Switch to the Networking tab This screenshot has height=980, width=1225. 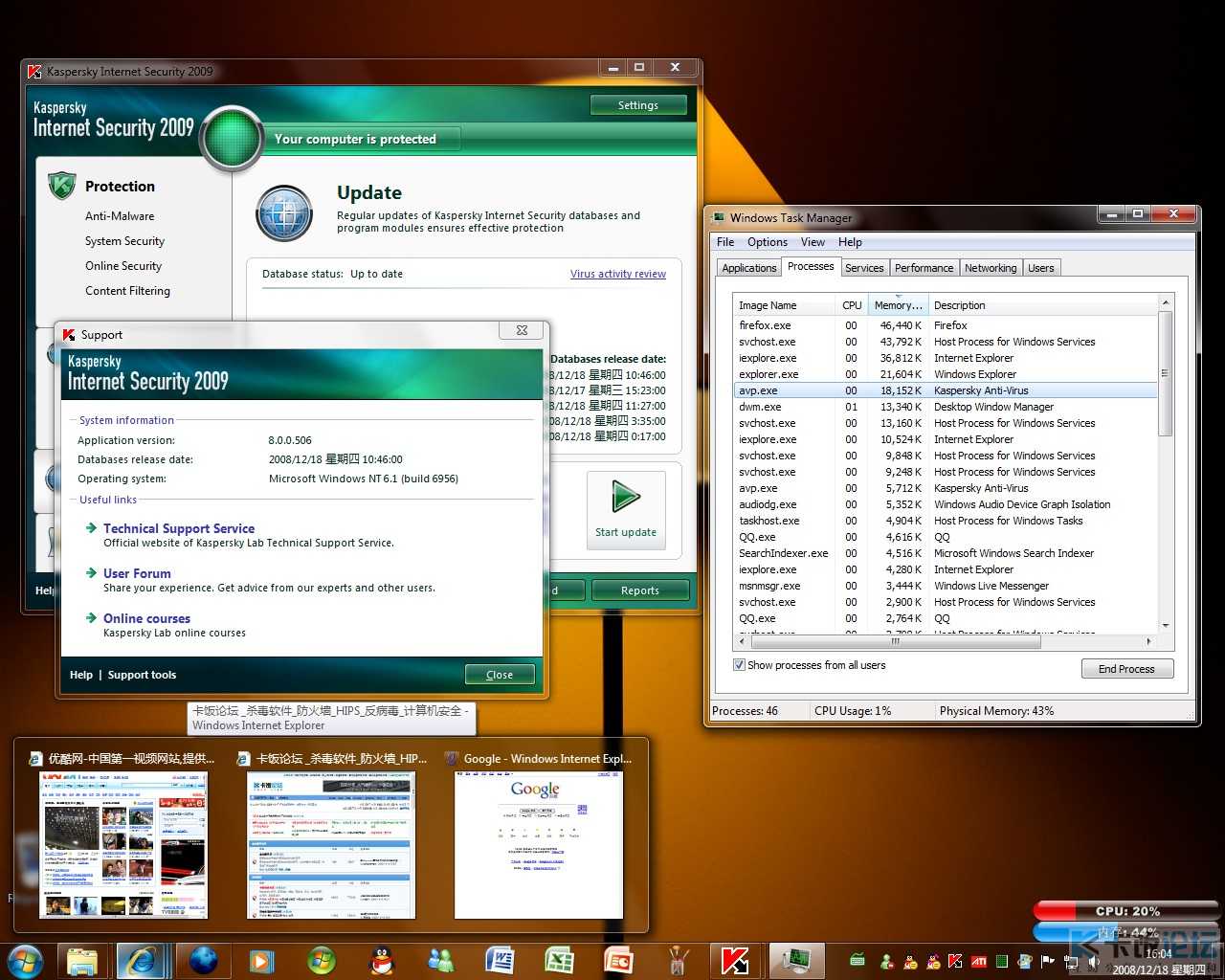991,268
